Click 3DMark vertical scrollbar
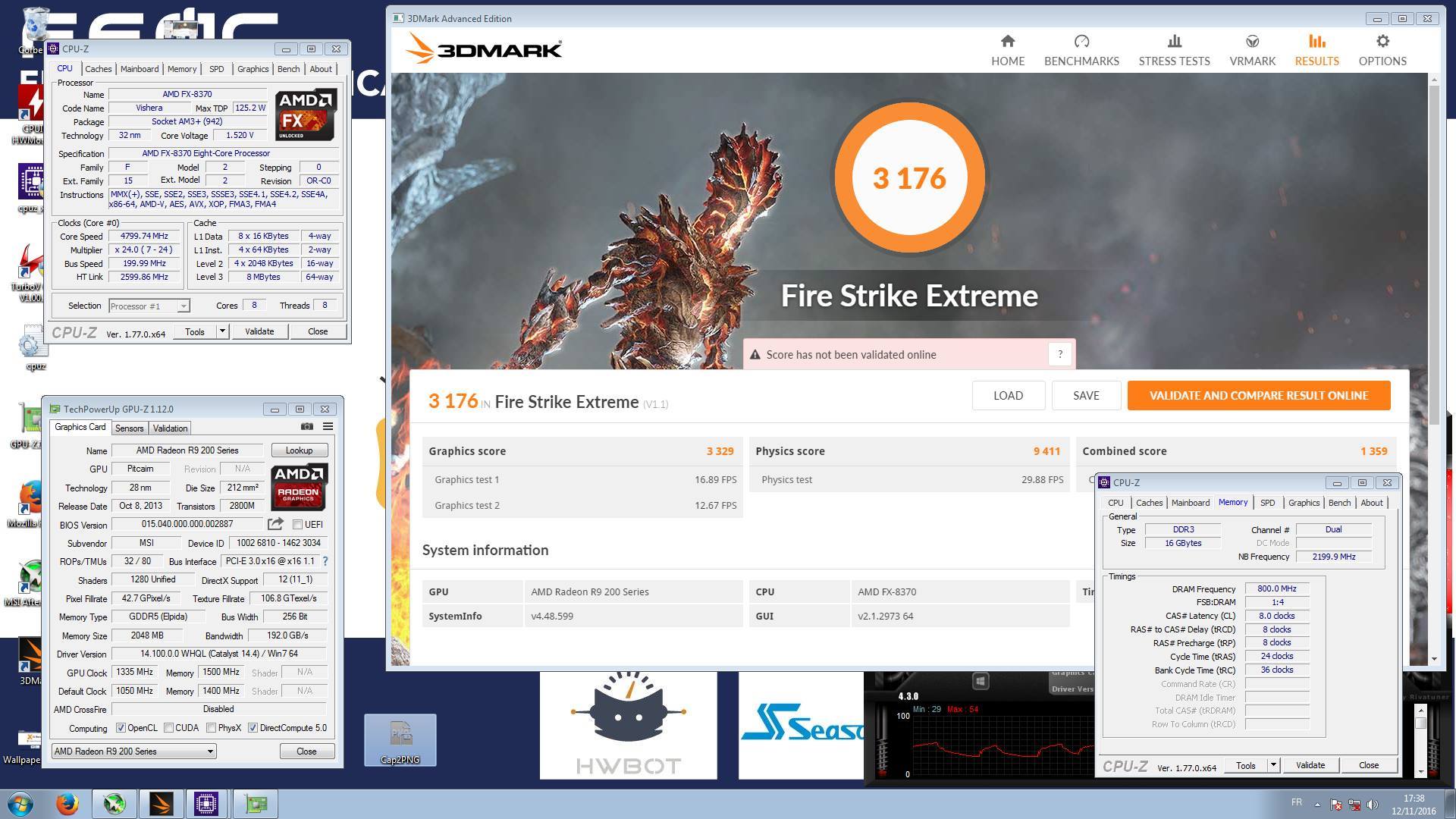The width and height of the screenshot is (1456, 819). pyautogui.click(x=1433, y=254)
